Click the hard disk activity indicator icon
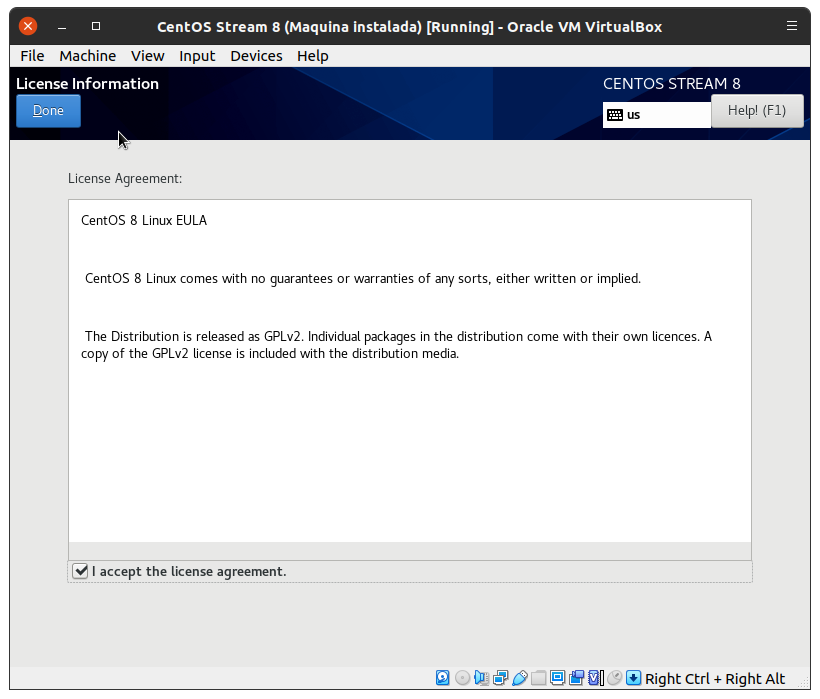This screenshot has width=820, height=699. point(443,678)
